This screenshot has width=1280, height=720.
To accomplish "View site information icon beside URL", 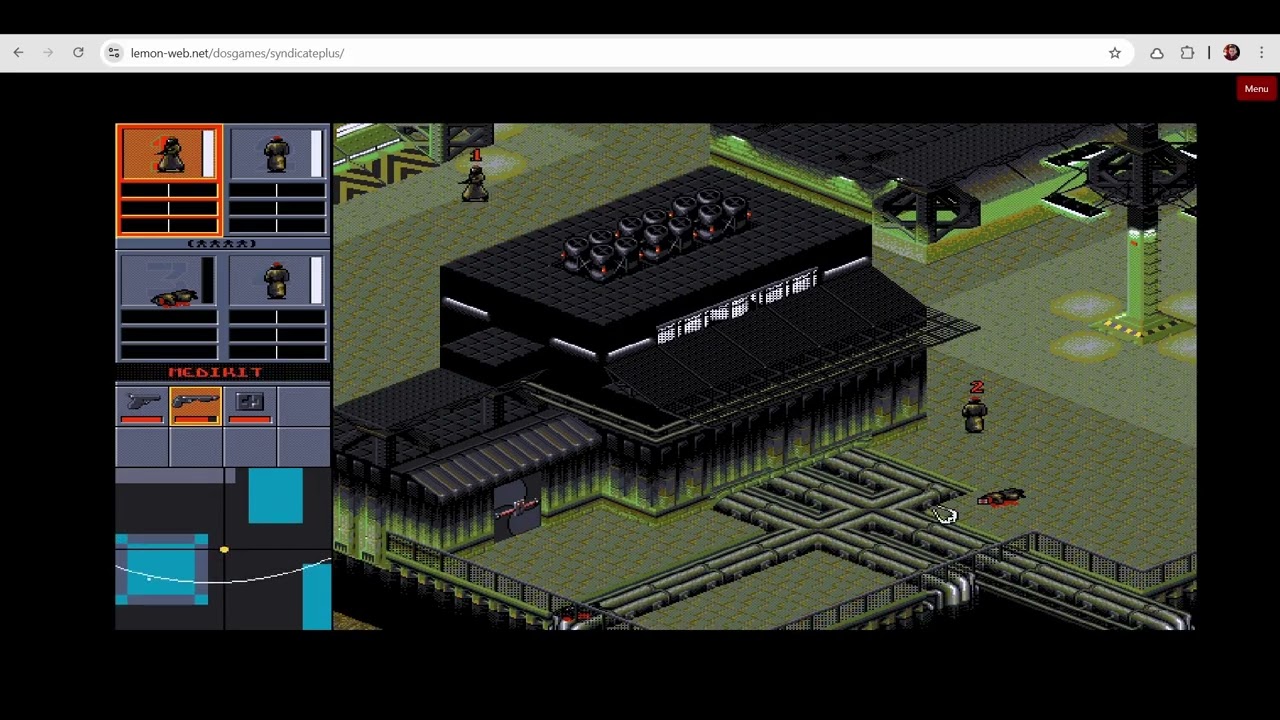I will coord(114,53).
